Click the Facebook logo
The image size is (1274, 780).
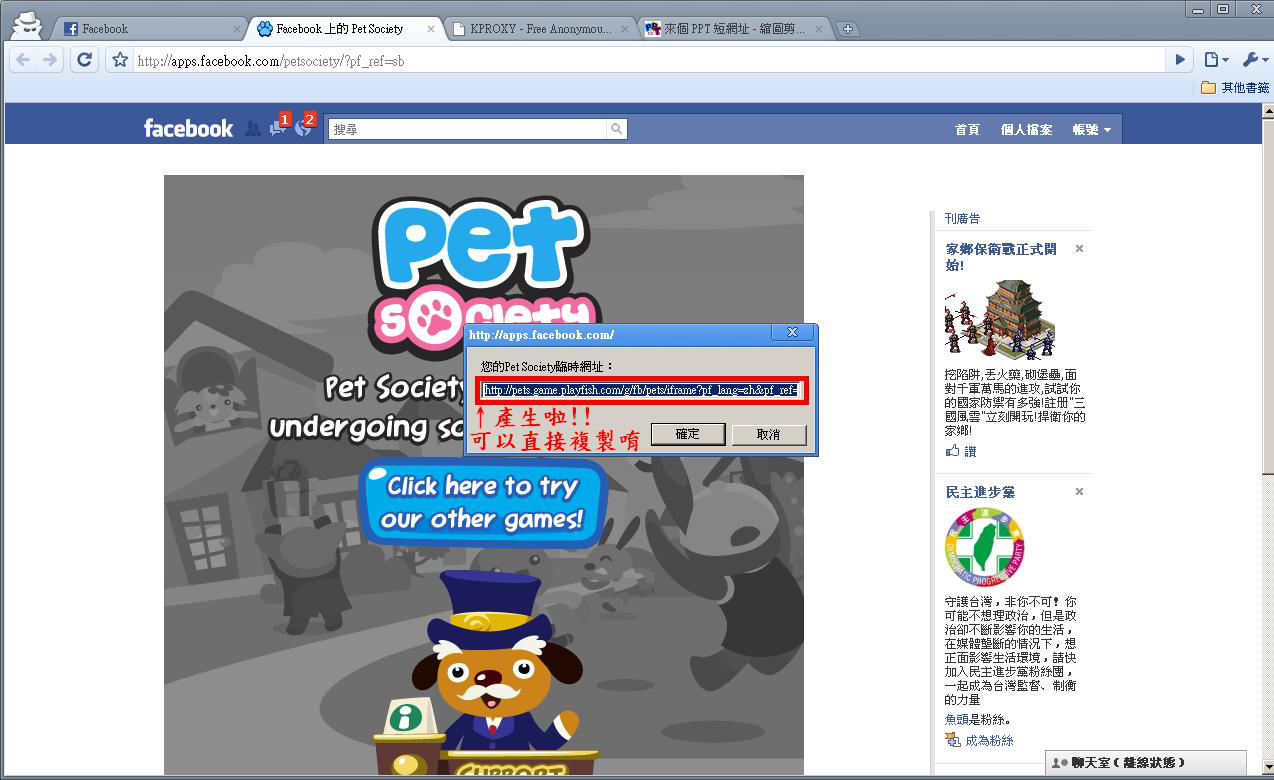pyautogui.click(x=188, y=128)
